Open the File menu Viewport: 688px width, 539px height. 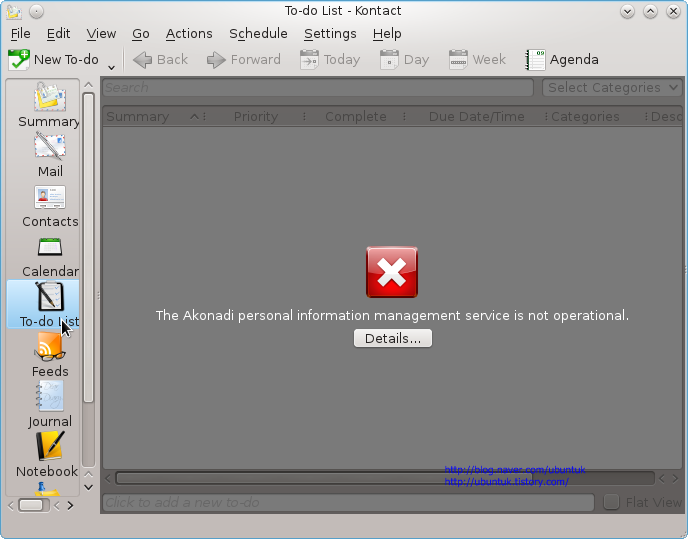pos(21,34)
